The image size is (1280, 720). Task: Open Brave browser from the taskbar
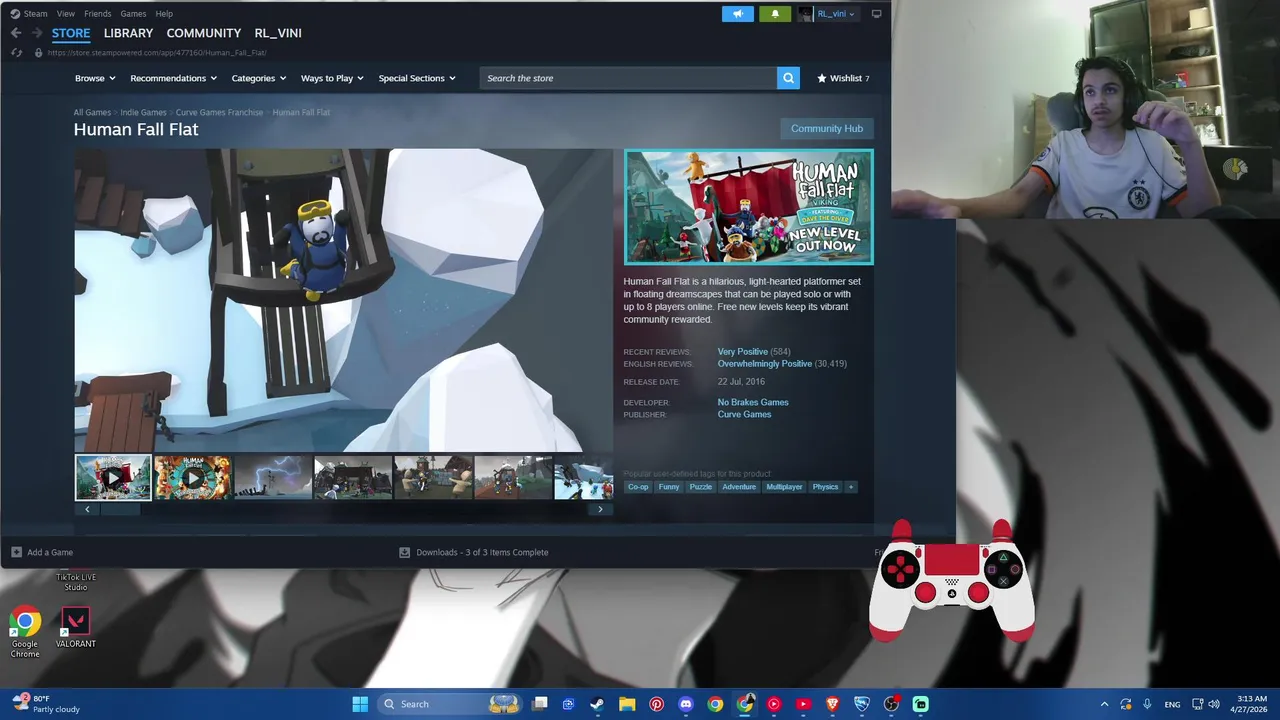pos(832,704)
